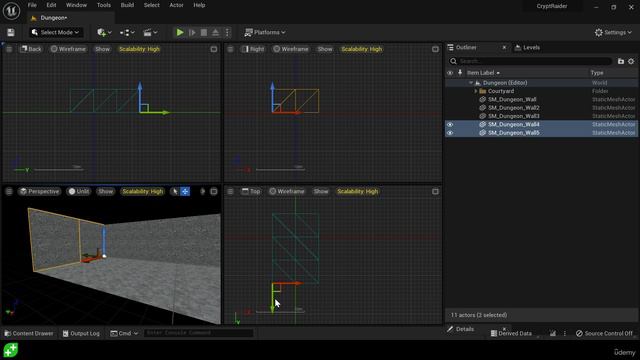Open Back viewport options hamburger menu
Image resolution: width=640 pixels, height=360 pixels.
pyautogui.click(x=9, y=49)
